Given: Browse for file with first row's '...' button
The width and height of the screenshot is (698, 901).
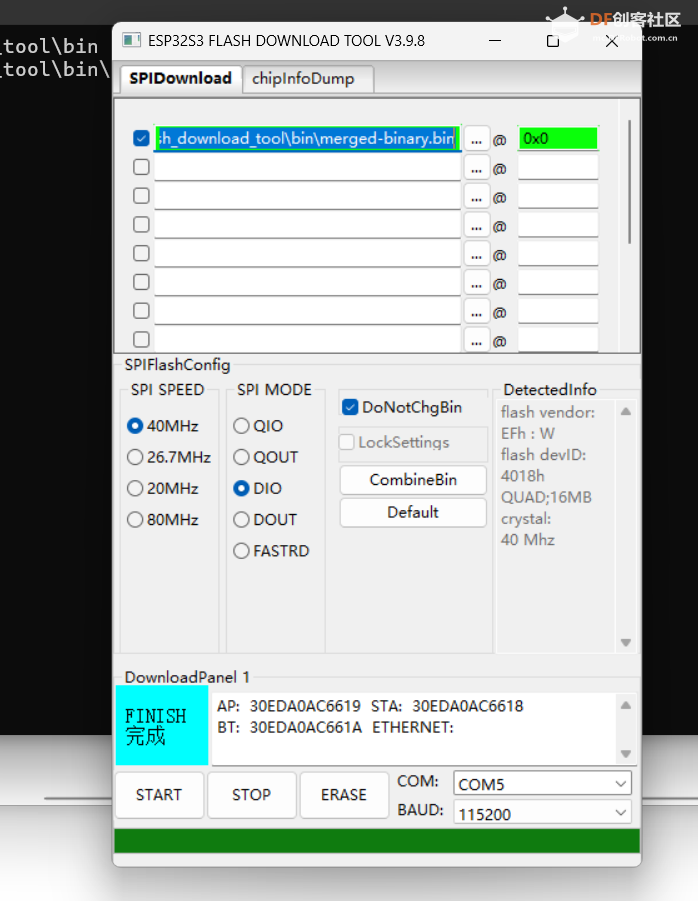Looking at the screenshot, I should (x=476, y=139).
